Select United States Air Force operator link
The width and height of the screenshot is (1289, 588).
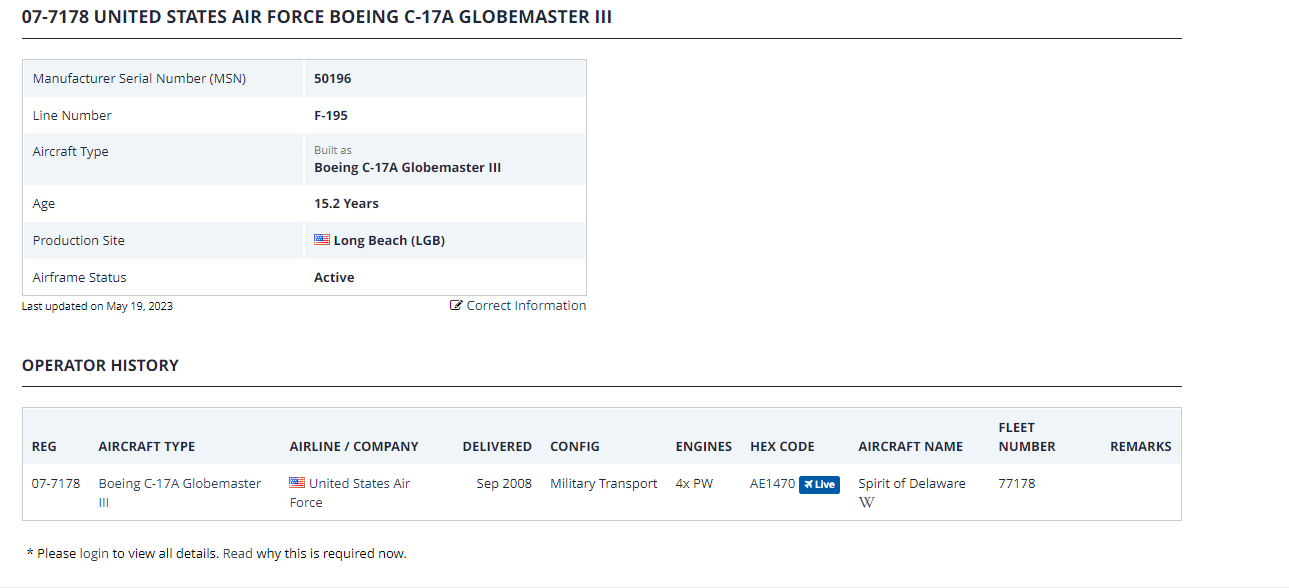tap(350, 493)
